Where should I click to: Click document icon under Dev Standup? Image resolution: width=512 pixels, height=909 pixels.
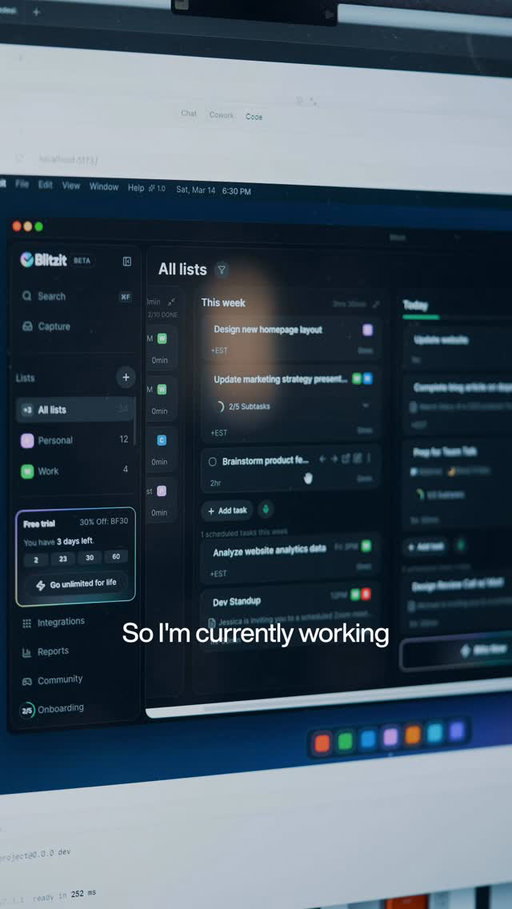[213, 622]
